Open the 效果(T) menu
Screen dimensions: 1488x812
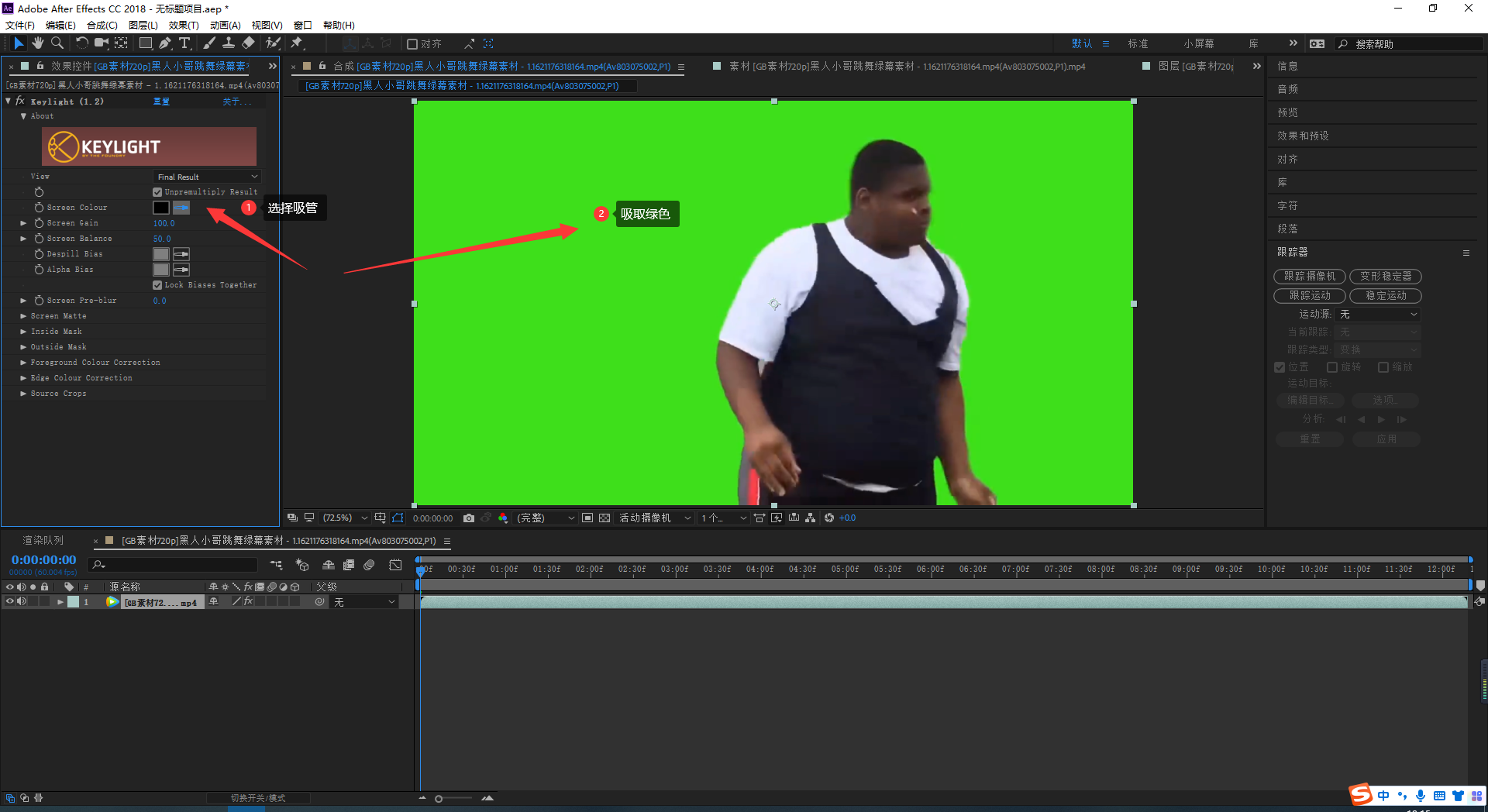[x=184, y=25]
